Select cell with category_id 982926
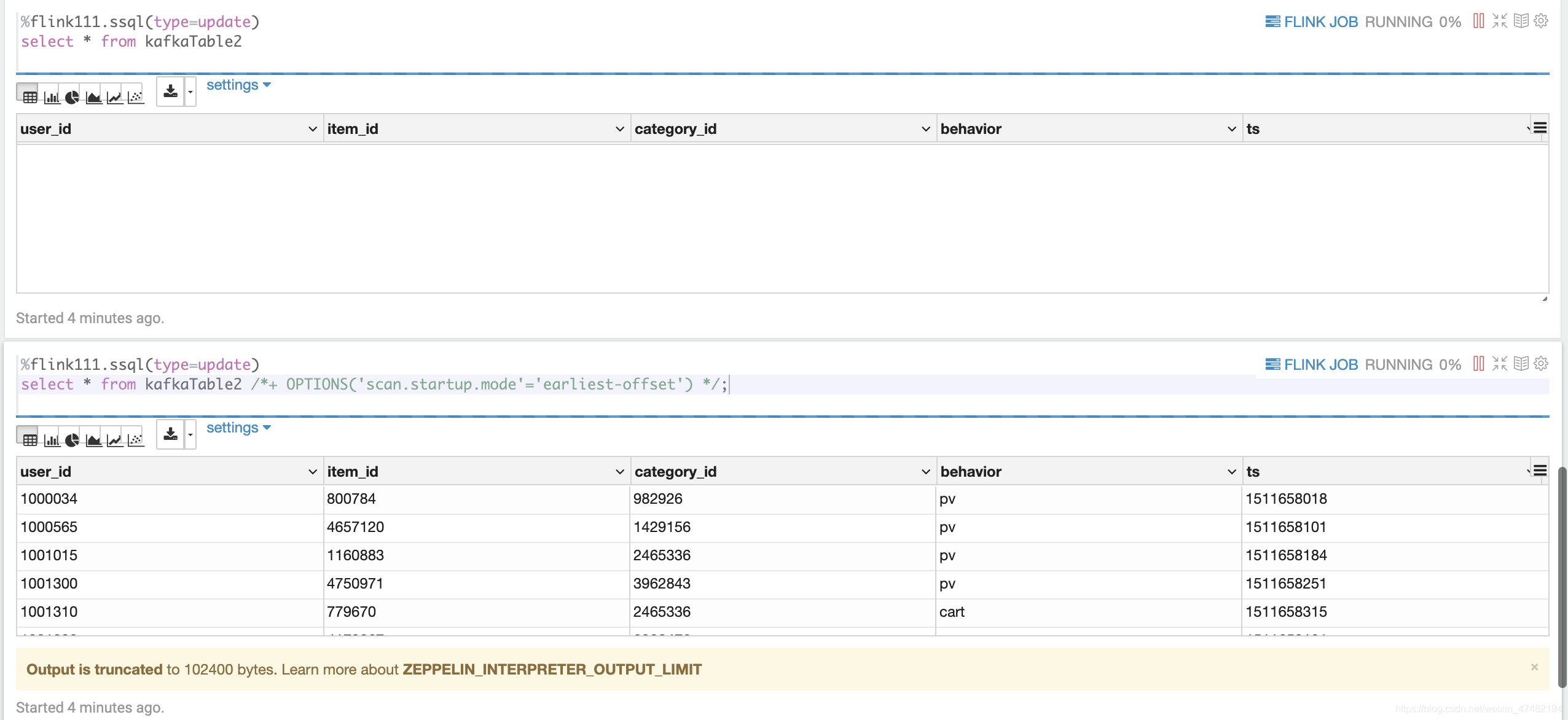1568x720 pixels. (783, 499)
